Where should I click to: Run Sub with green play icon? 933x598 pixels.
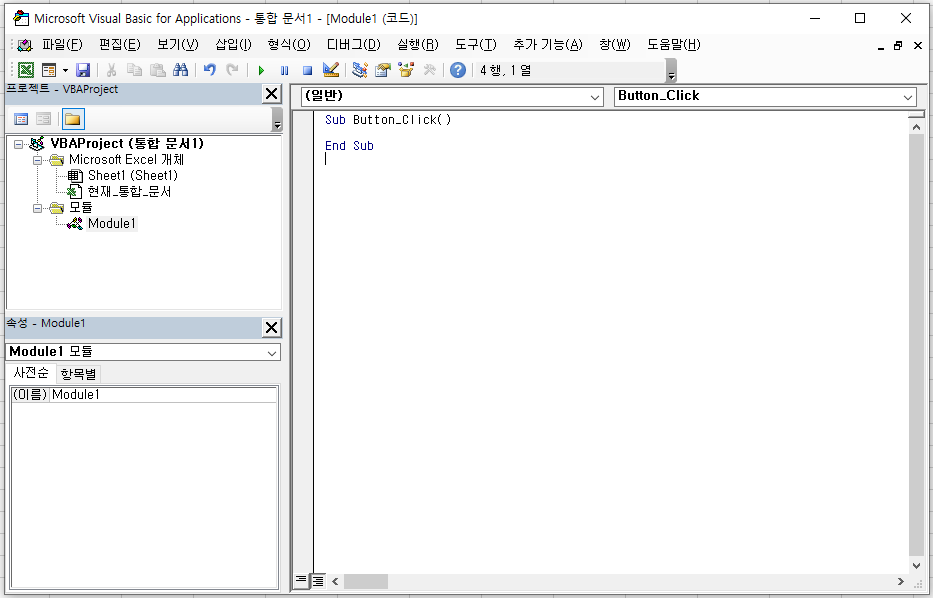261,70
